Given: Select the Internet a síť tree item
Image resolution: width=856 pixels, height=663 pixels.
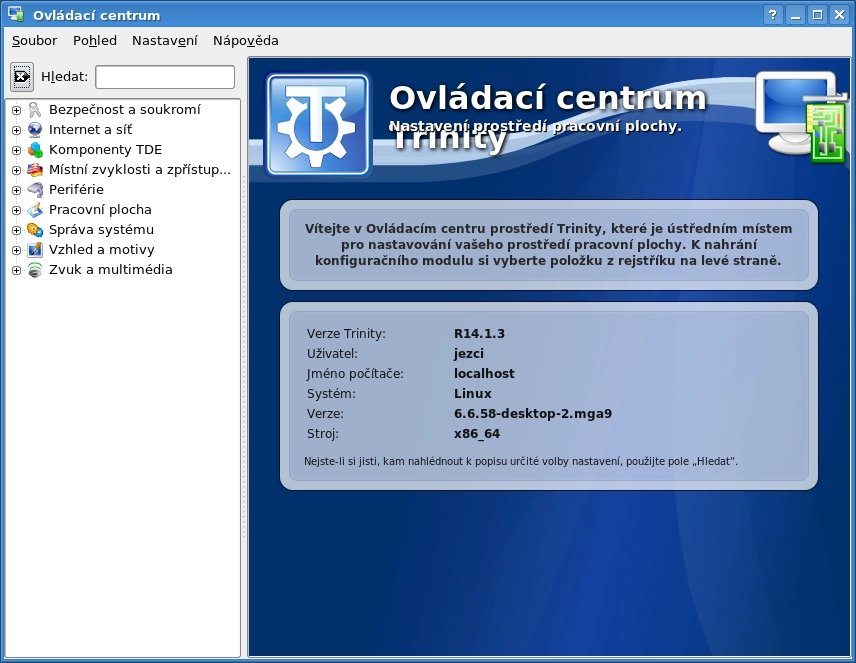Looking at the screenshot, I should pos(91,130).
